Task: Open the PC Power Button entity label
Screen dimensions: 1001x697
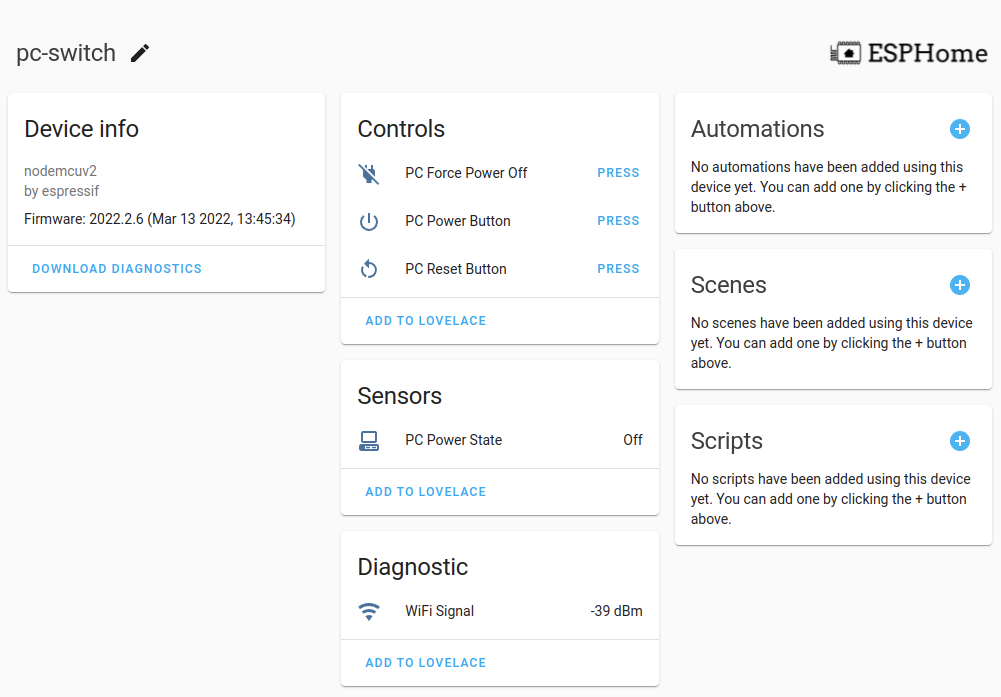Action: 458,221
